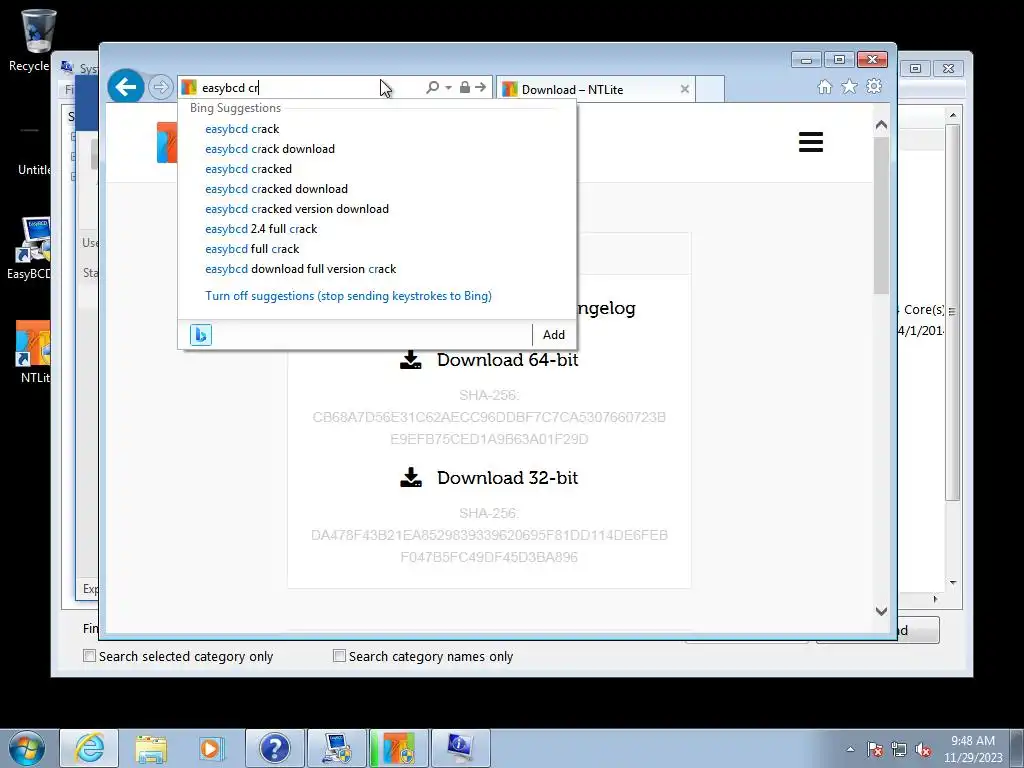Click browser page scroll-down arrow
This screenshot has height=768, width=1024.
(881, 611)
